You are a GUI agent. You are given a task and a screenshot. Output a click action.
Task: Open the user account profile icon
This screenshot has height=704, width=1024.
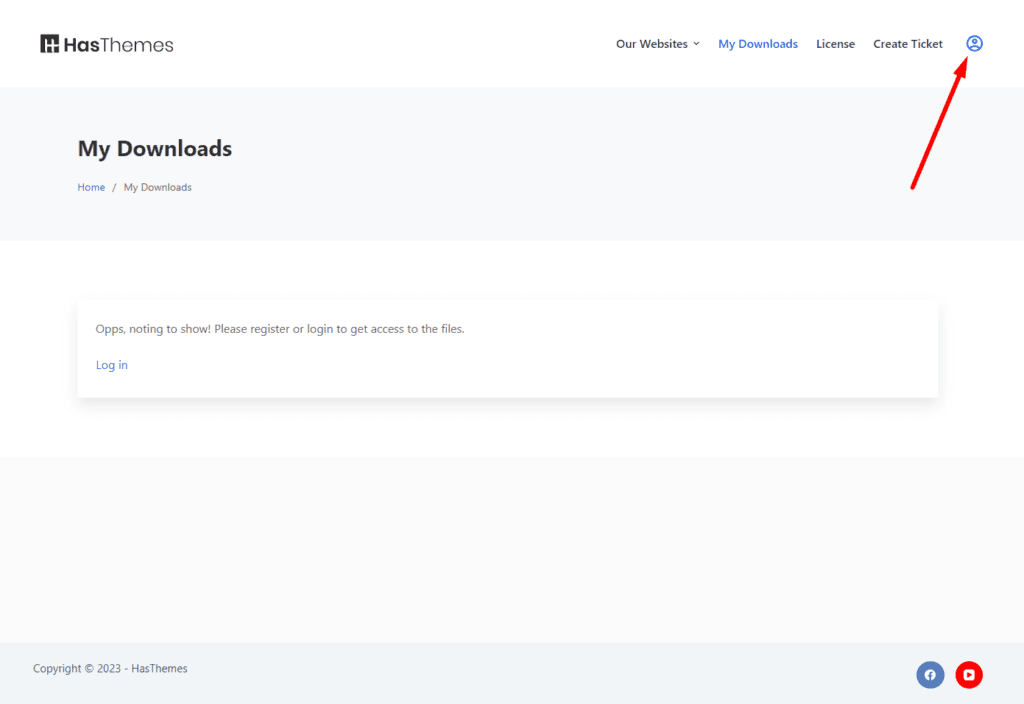974,44
